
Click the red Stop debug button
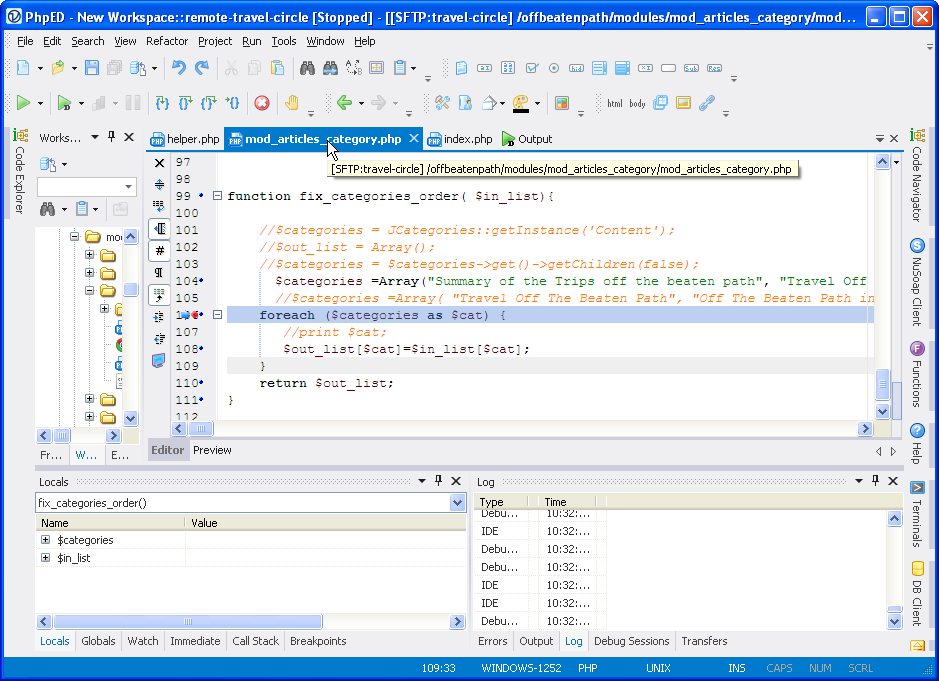261,102
